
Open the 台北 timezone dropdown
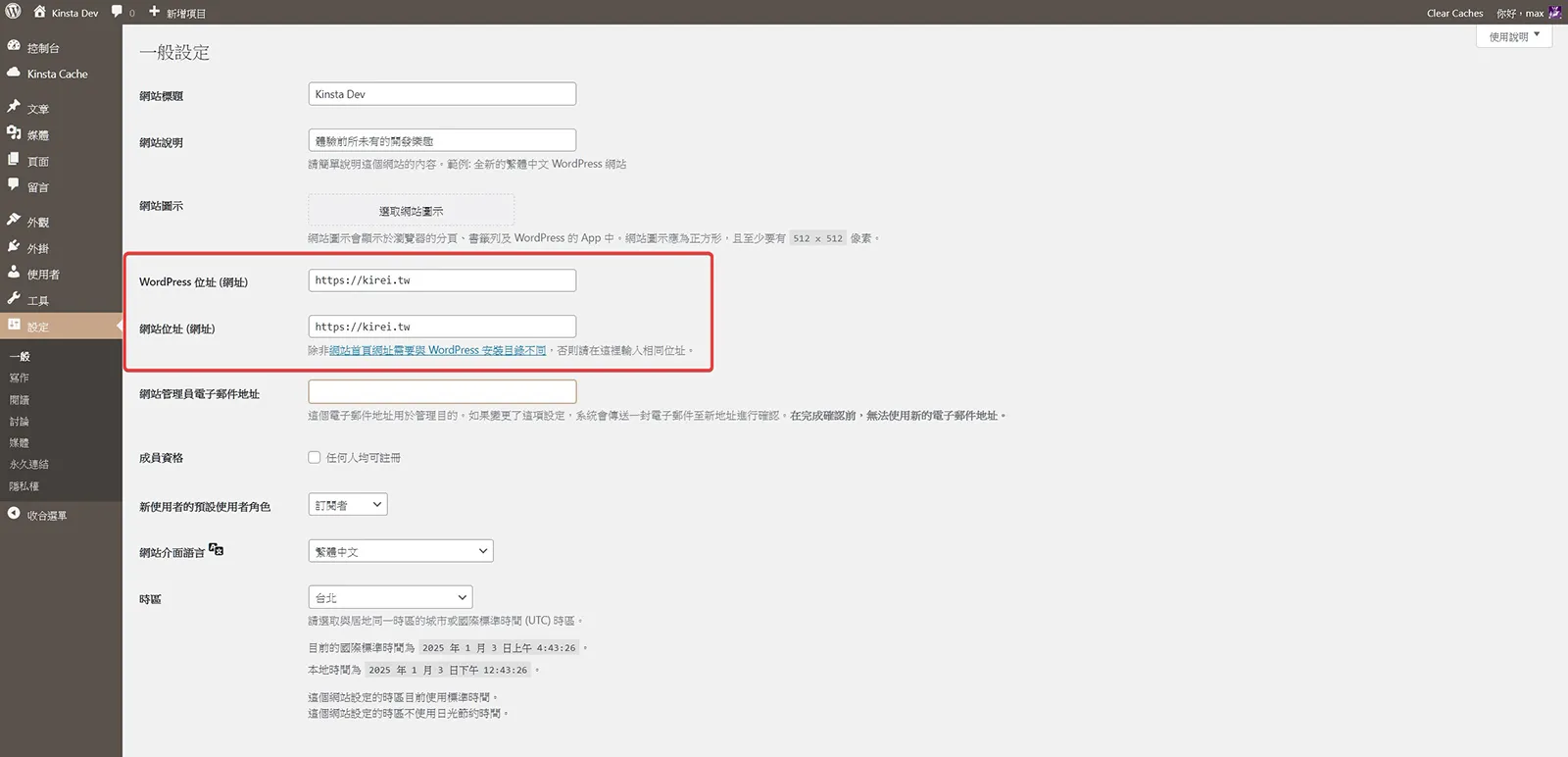pyautogui.click(x=390, y=597)
